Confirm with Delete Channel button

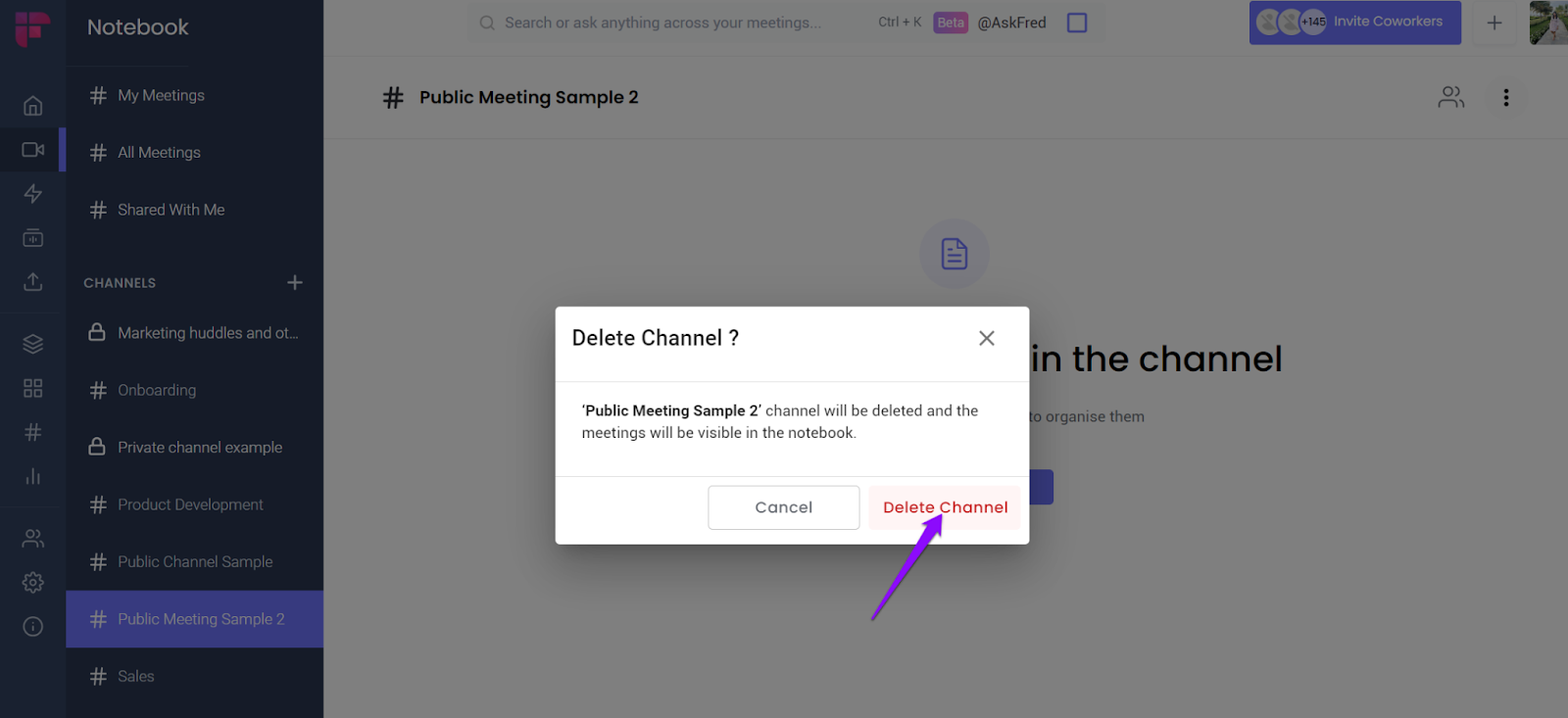click(x=945, y=507)
